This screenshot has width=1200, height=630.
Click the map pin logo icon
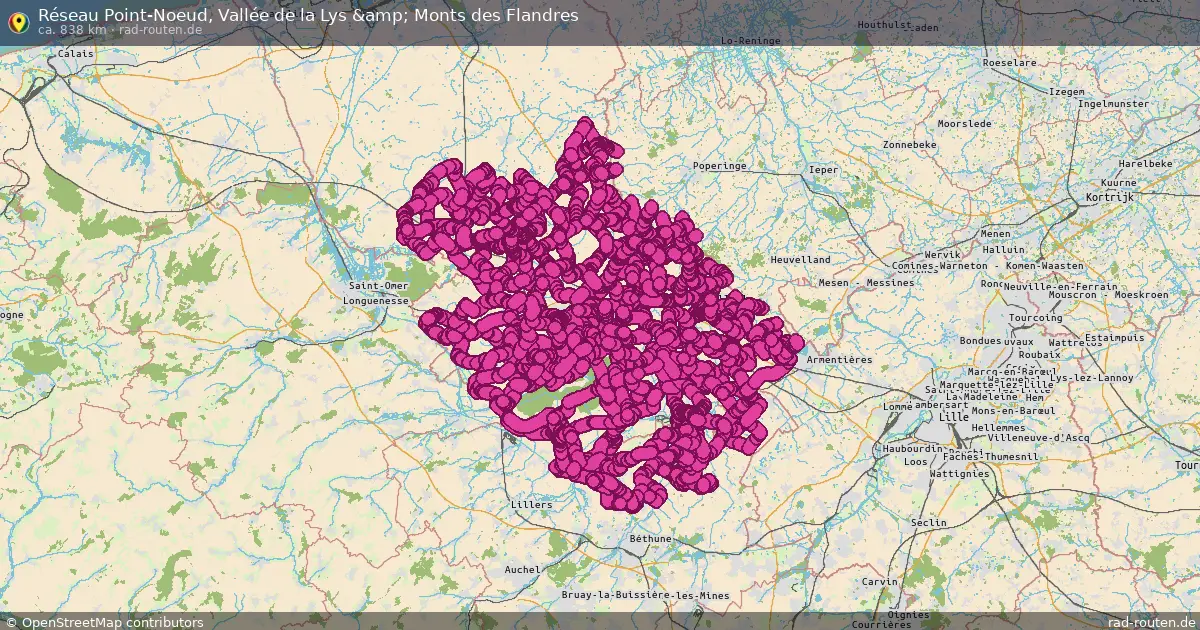[x=17, y=20]
